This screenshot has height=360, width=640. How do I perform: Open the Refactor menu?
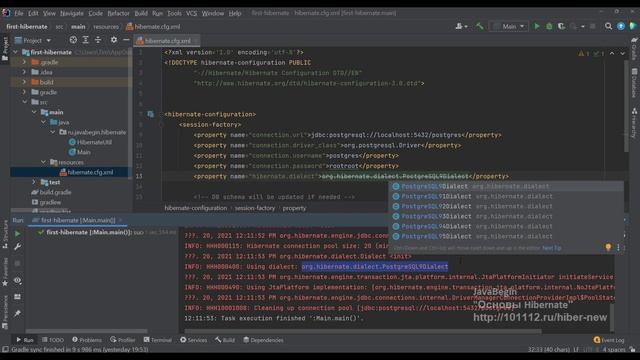coord(118,13)
